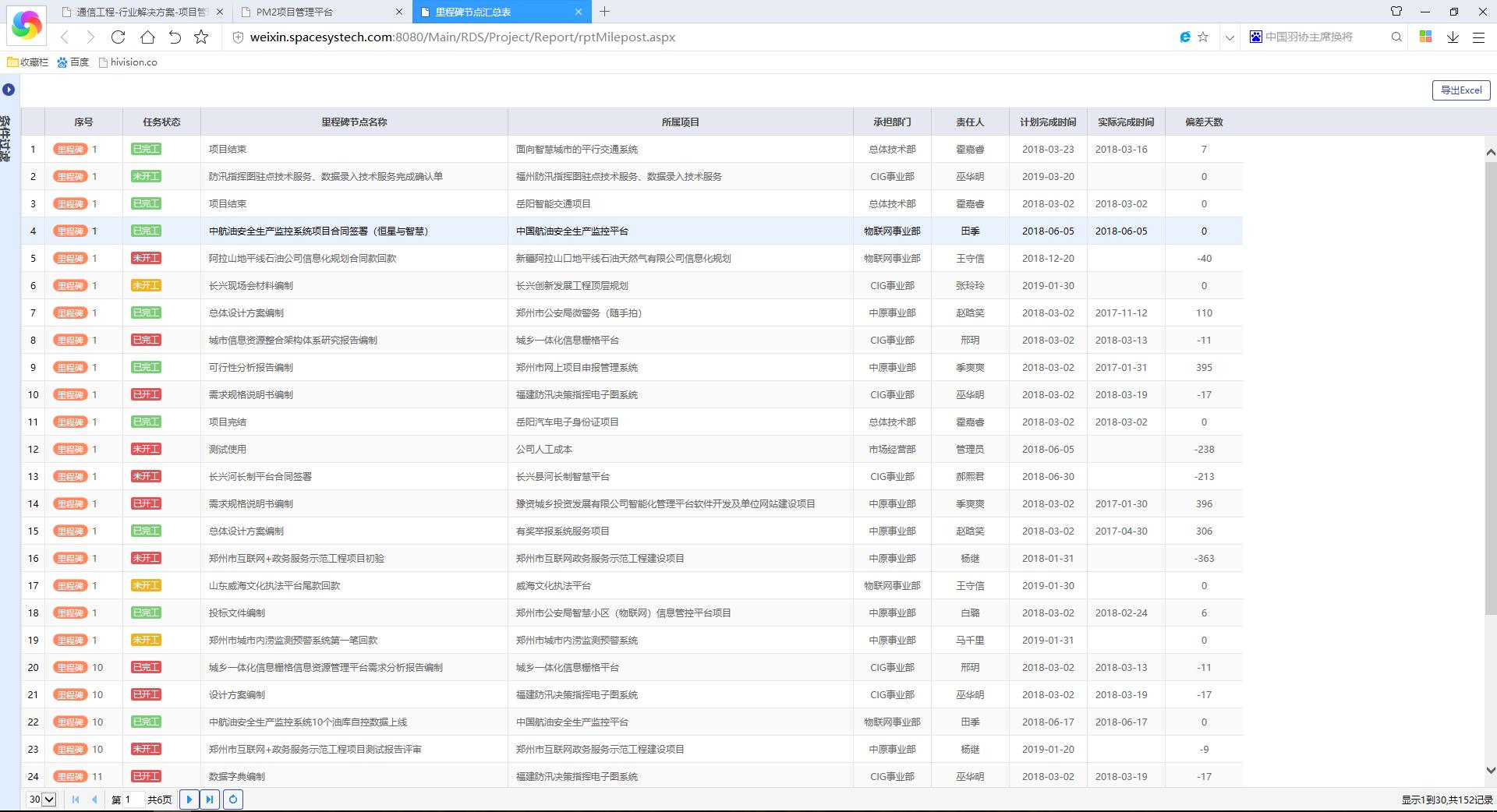This screenshot has height=812, width=1497.
Task: Open the browser skin shirt icon
Action: [1396, 12]
